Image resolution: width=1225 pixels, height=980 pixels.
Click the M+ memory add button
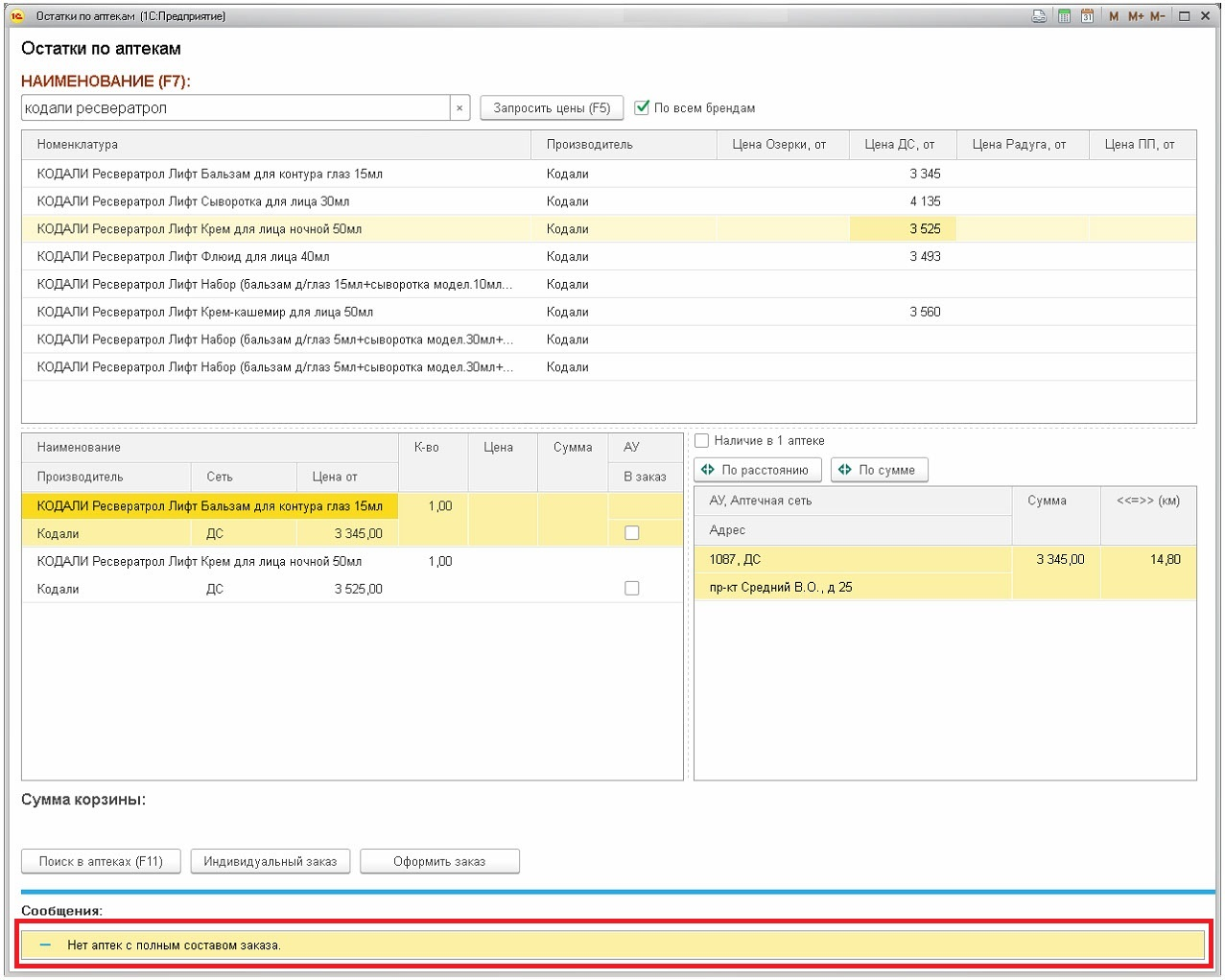coord(1135,16)
